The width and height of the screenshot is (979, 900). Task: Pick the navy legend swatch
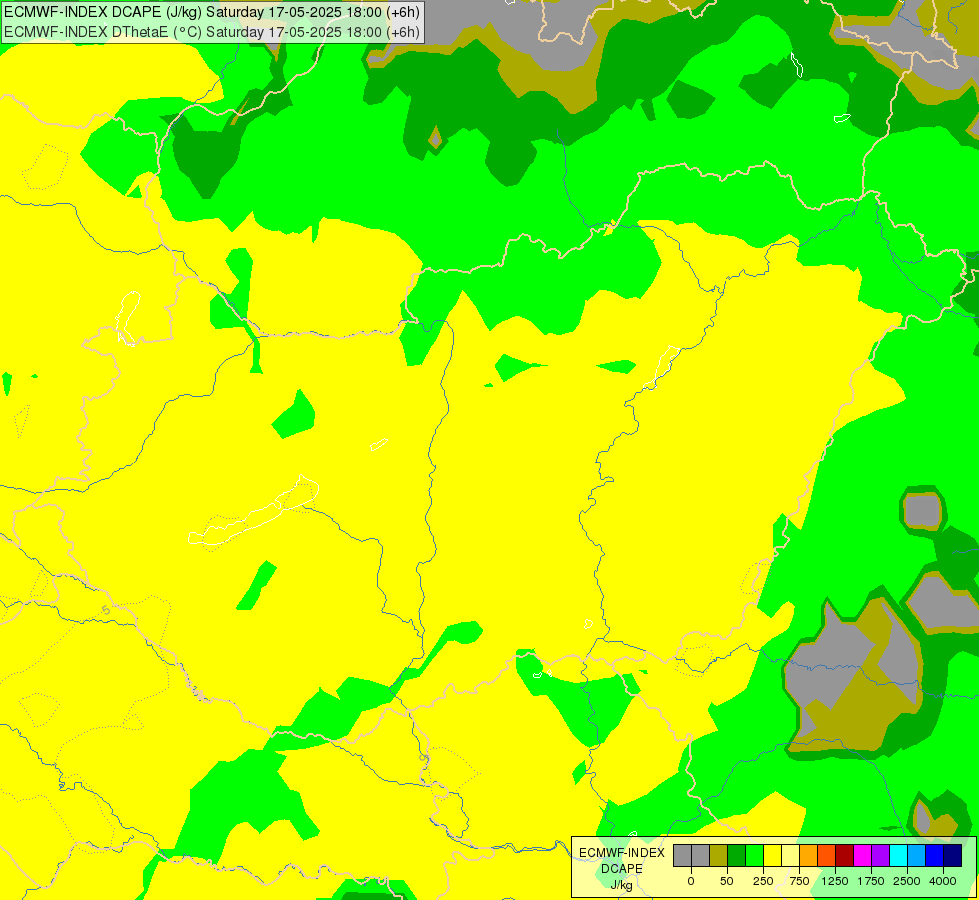[x=953, y=856]
